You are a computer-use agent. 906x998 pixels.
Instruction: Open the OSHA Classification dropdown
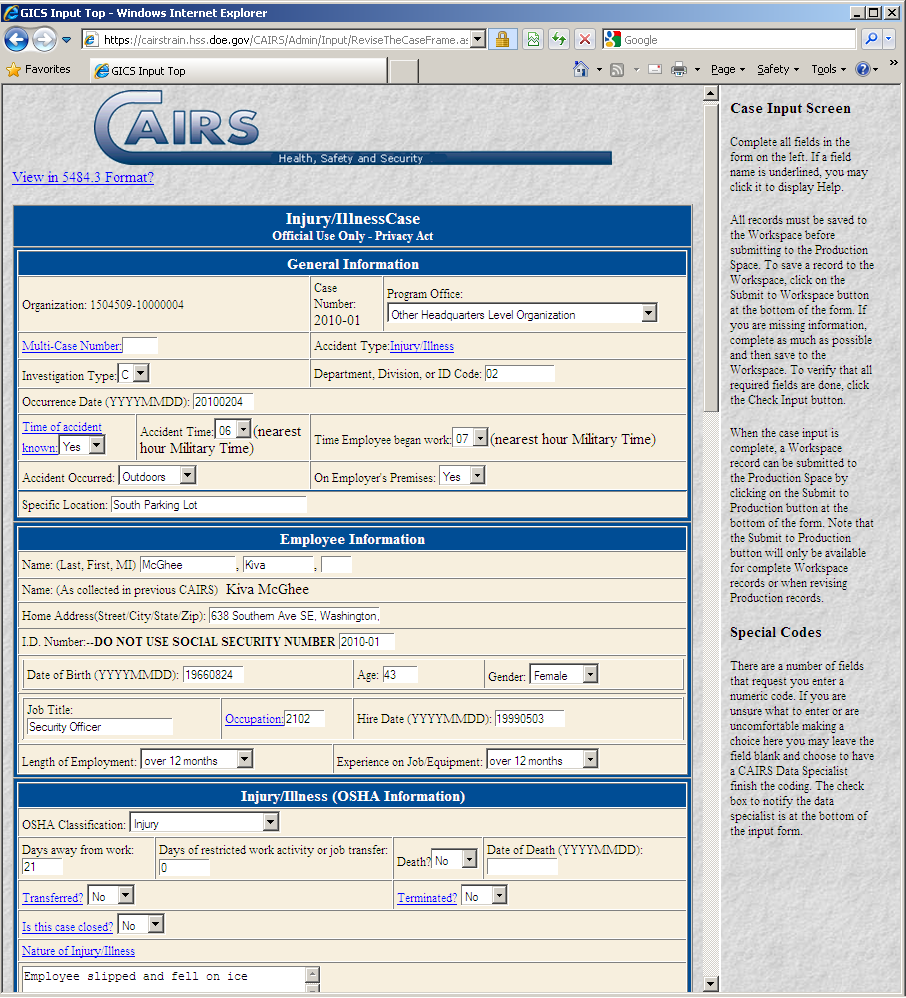click(271, 823)
